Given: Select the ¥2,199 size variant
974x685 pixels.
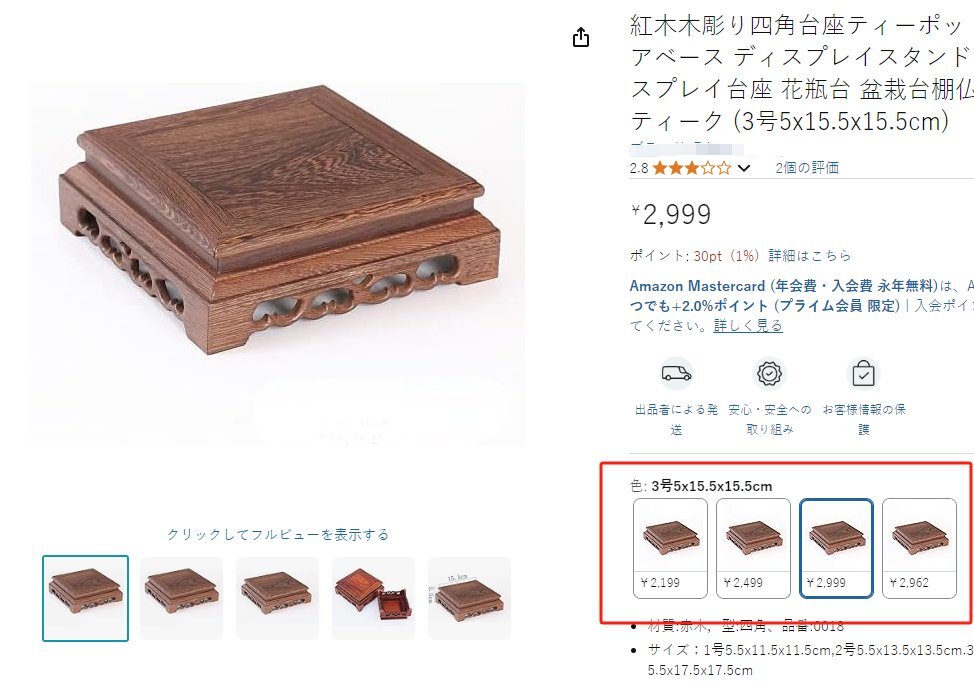Looking at the screenshot, I should point(670,548).
